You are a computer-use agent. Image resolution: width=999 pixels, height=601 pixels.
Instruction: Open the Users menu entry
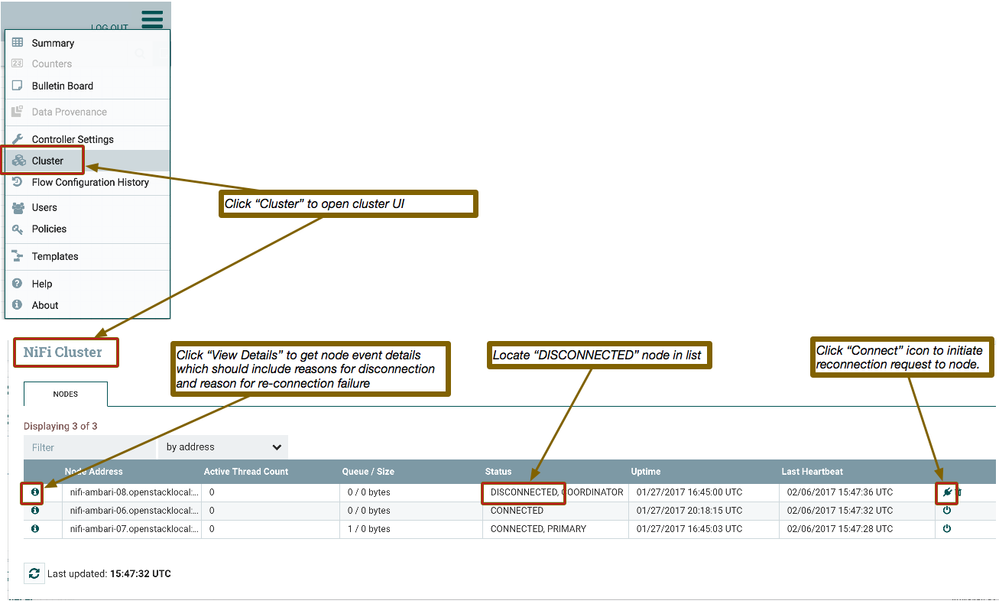coord(45,207)
